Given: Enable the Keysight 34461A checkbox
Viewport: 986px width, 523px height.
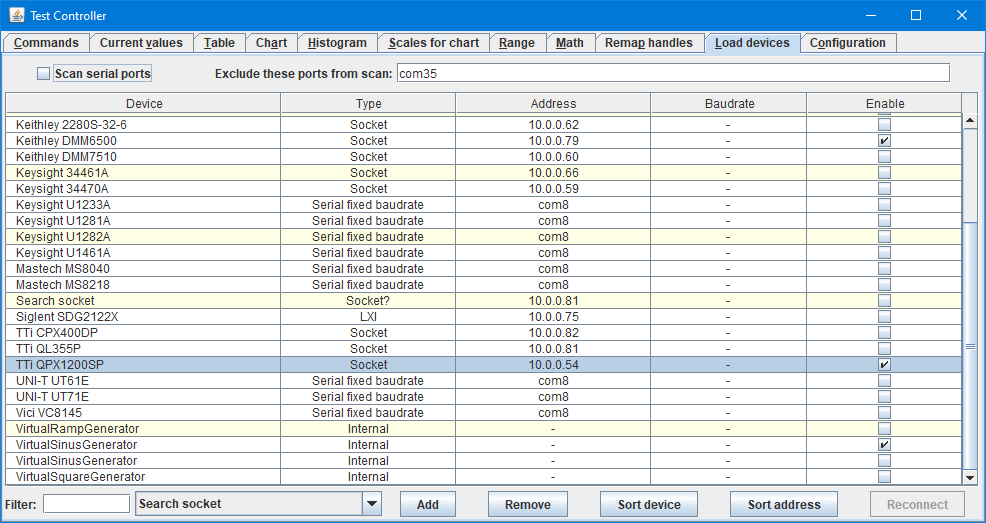Looking at the screenshot, I should click(x=884, y=173).
